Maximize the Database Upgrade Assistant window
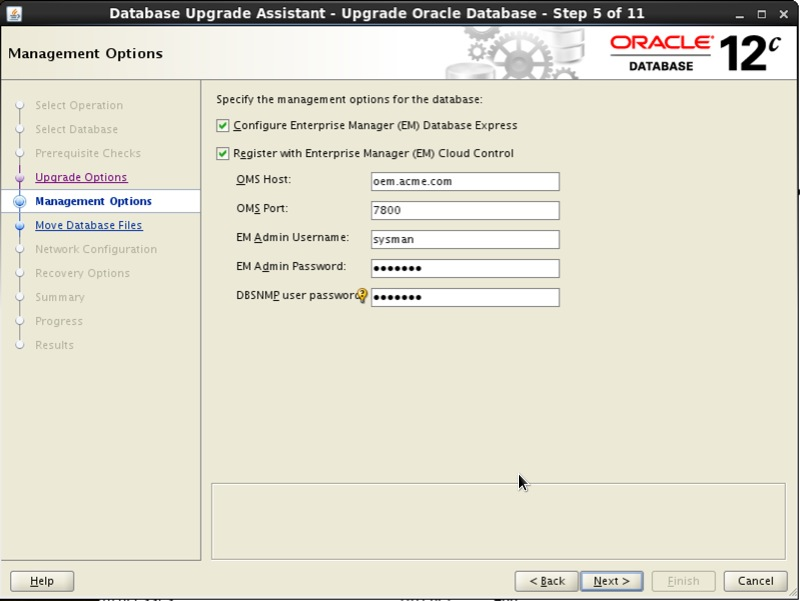This screenshot has width=800, height=601. point(761,14)
